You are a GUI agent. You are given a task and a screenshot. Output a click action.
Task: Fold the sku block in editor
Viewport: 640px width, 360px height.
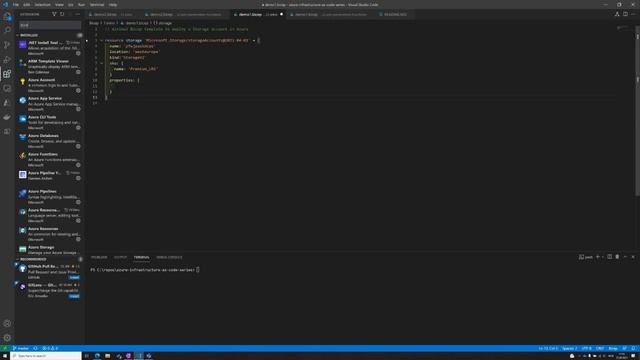[x=102, y=63]
